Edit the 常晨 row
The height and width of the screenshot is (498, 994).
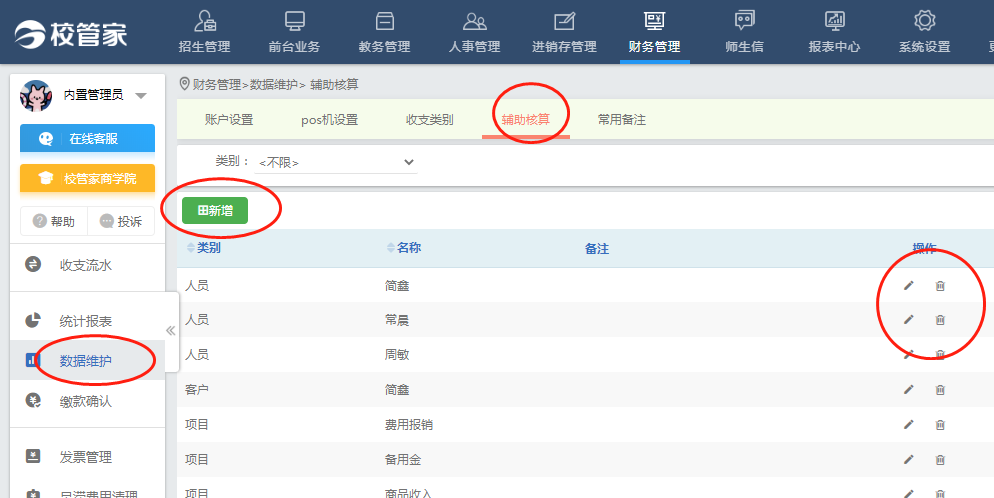(908, 319)
